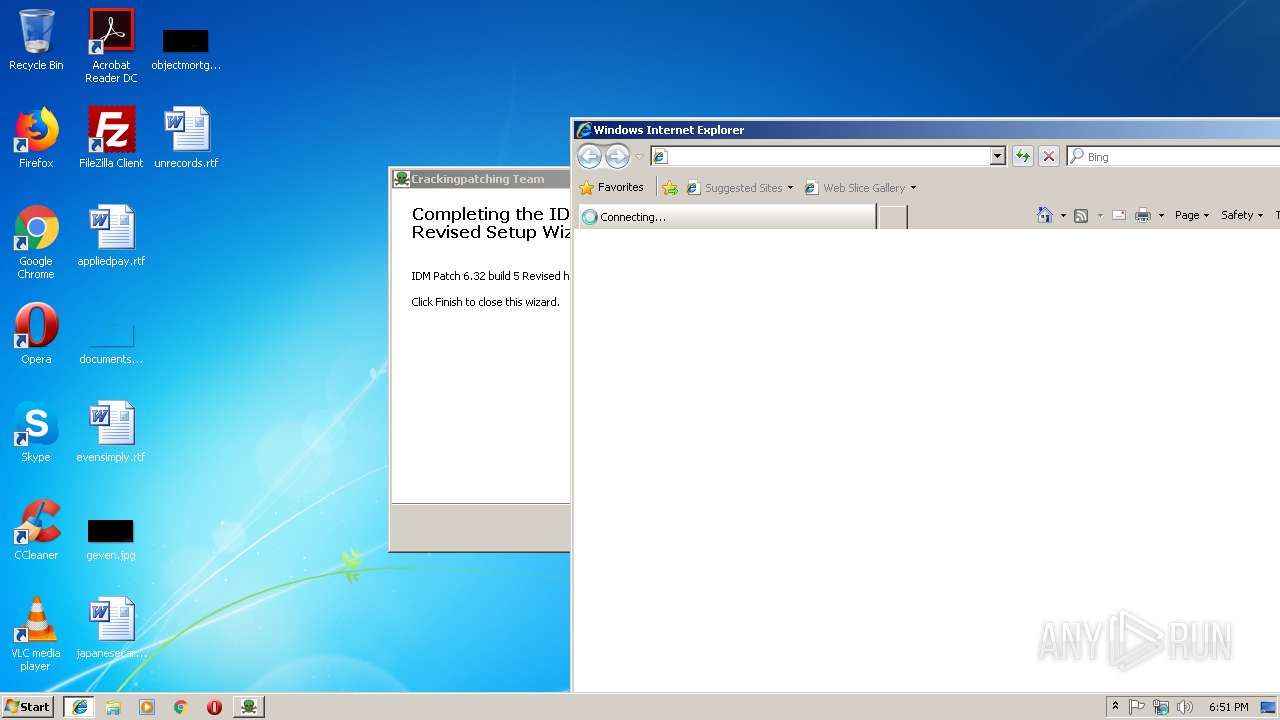Open the volume control in system tray

point(1185,707)
